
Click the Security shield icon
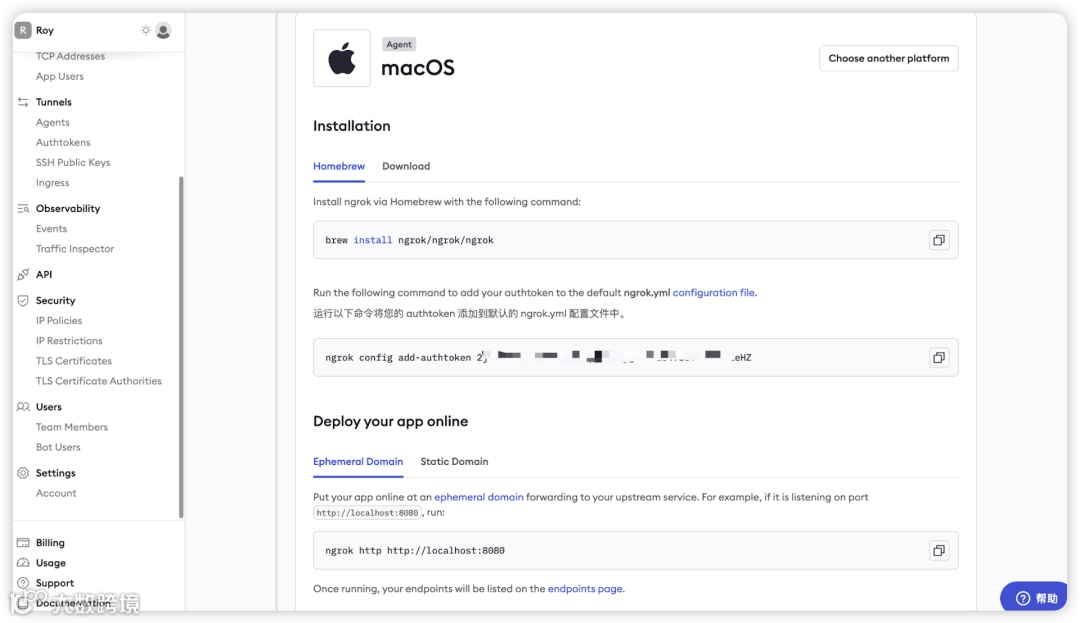(23, 300)
